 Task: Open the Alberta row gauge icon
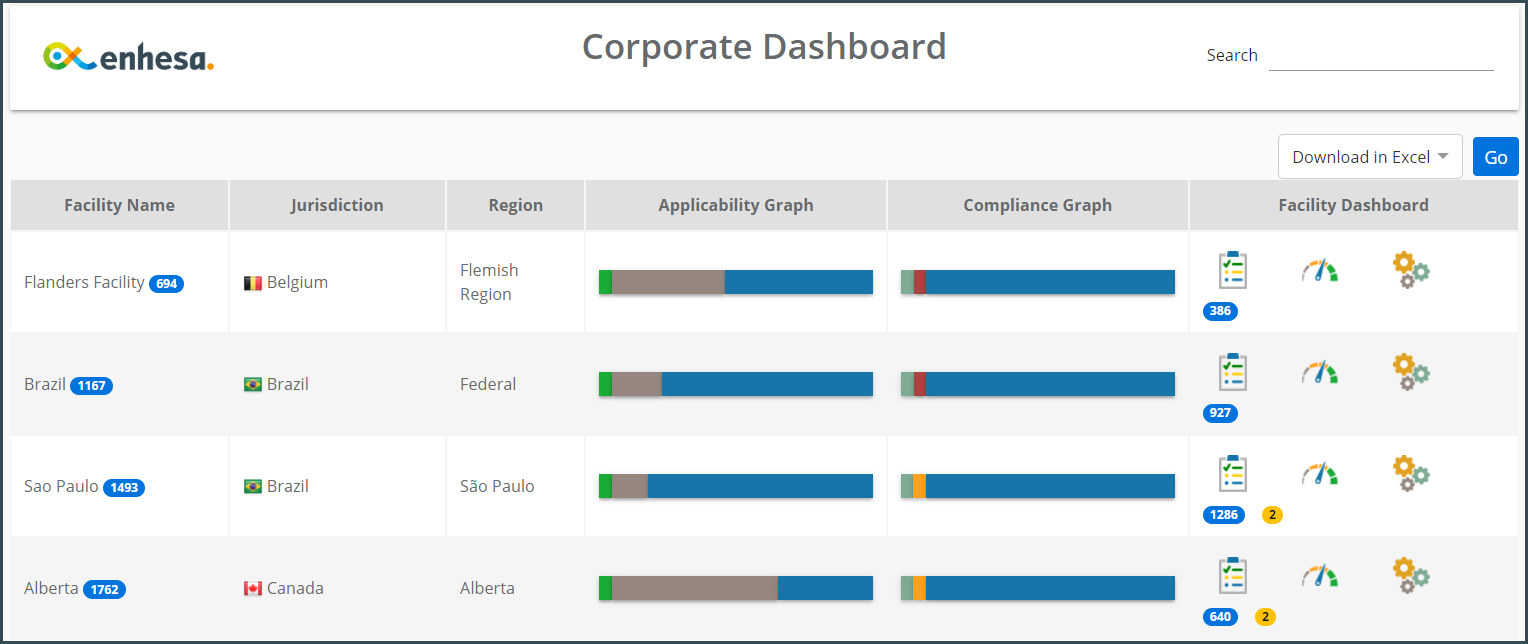(1319, 576)
